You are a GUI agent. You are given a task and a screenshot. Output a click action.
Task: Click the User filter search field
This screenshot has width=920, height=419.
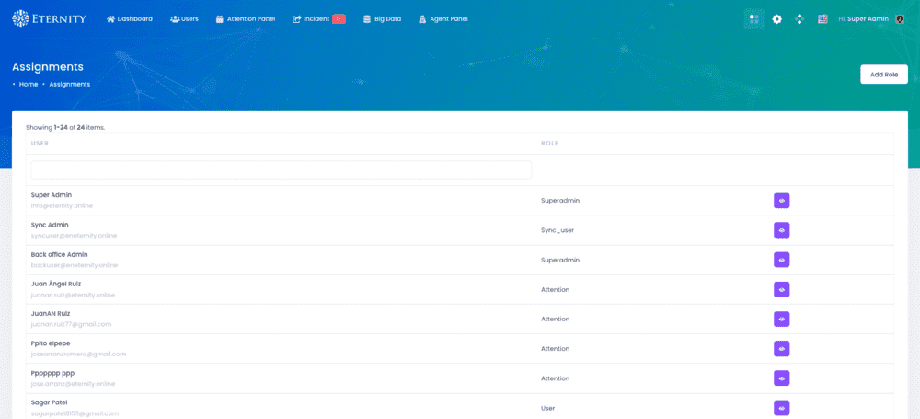tap(281, 170)
